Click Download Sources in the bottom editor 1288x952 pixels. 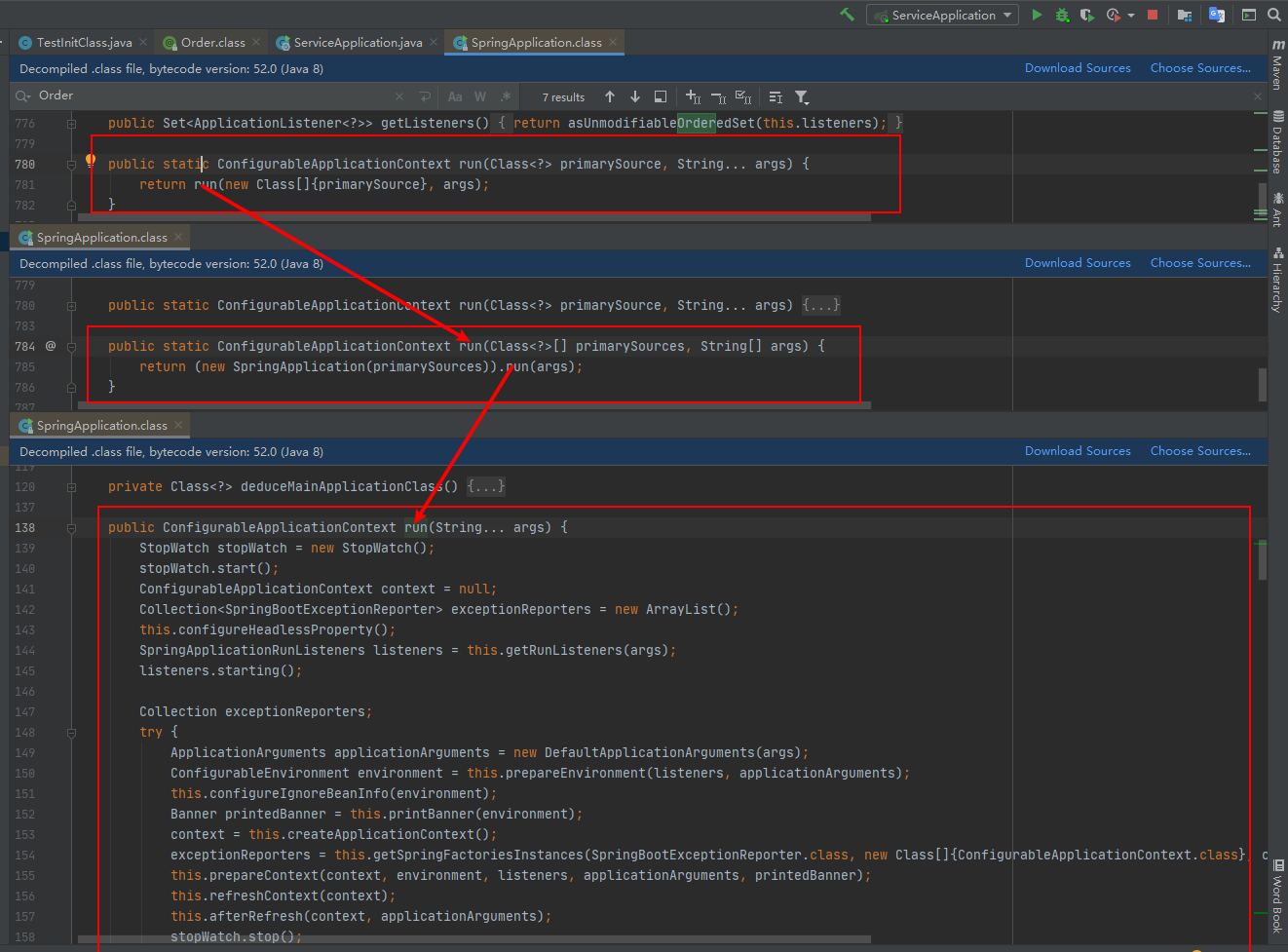pyautogui.click(x=1078, y=451)
